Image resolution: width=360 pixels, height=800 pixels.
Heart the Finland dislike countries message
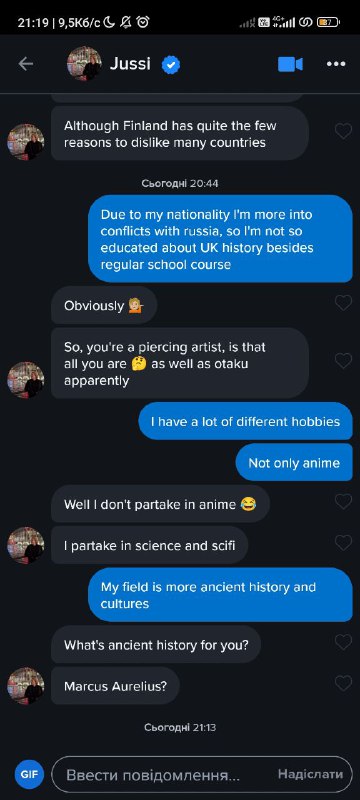(343, 131)
